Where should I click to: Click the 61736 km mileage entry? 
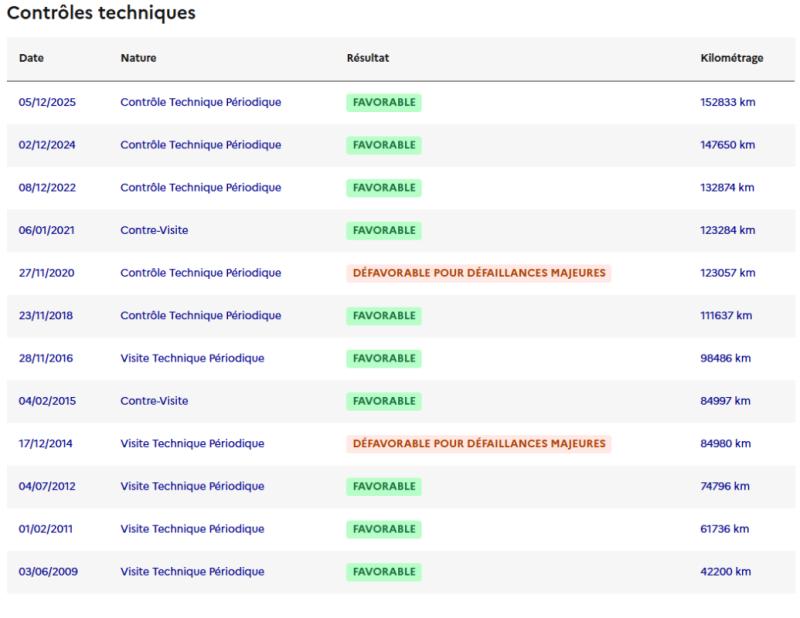tap(724, 529)
